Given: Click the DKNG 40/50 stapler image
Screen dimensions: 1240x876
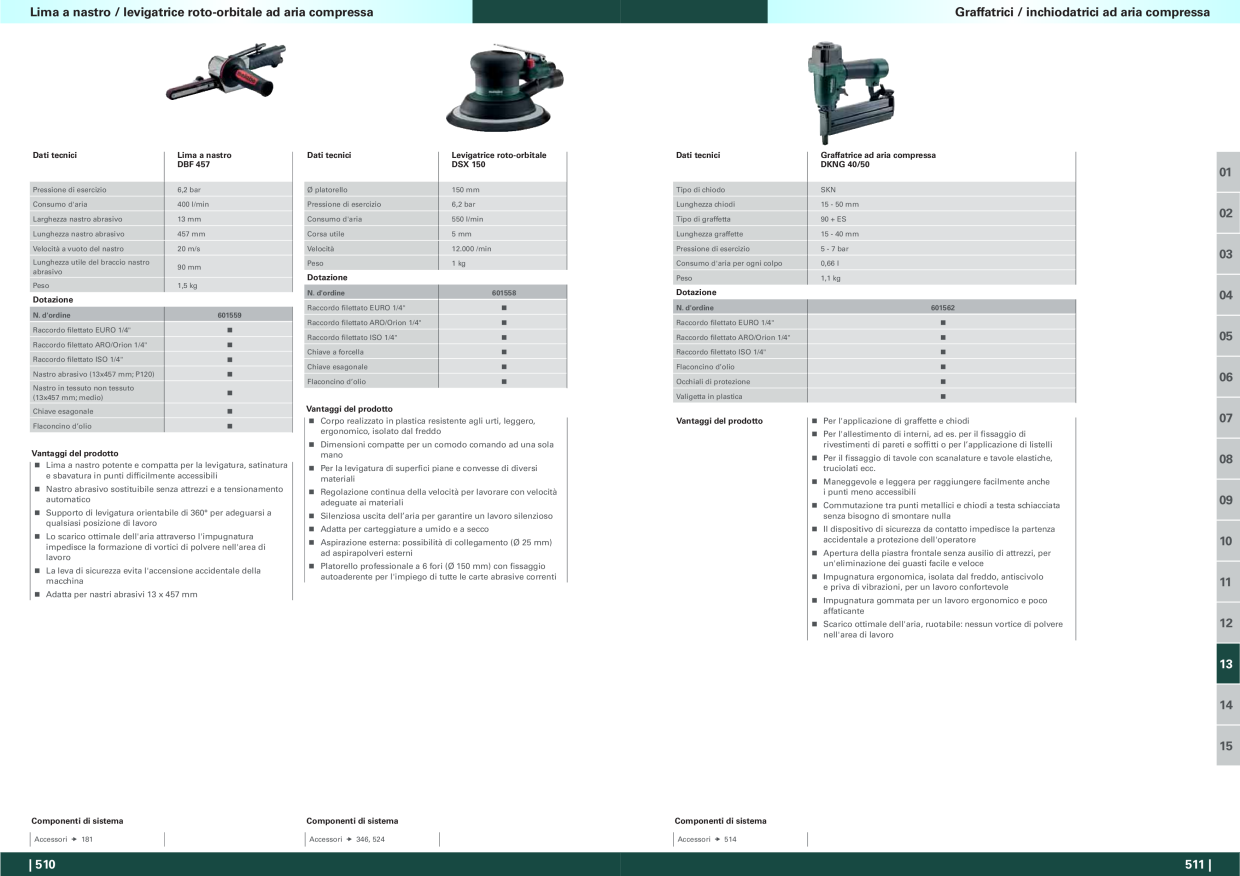Looking at the screenshot, I should [x=849, y=92].
